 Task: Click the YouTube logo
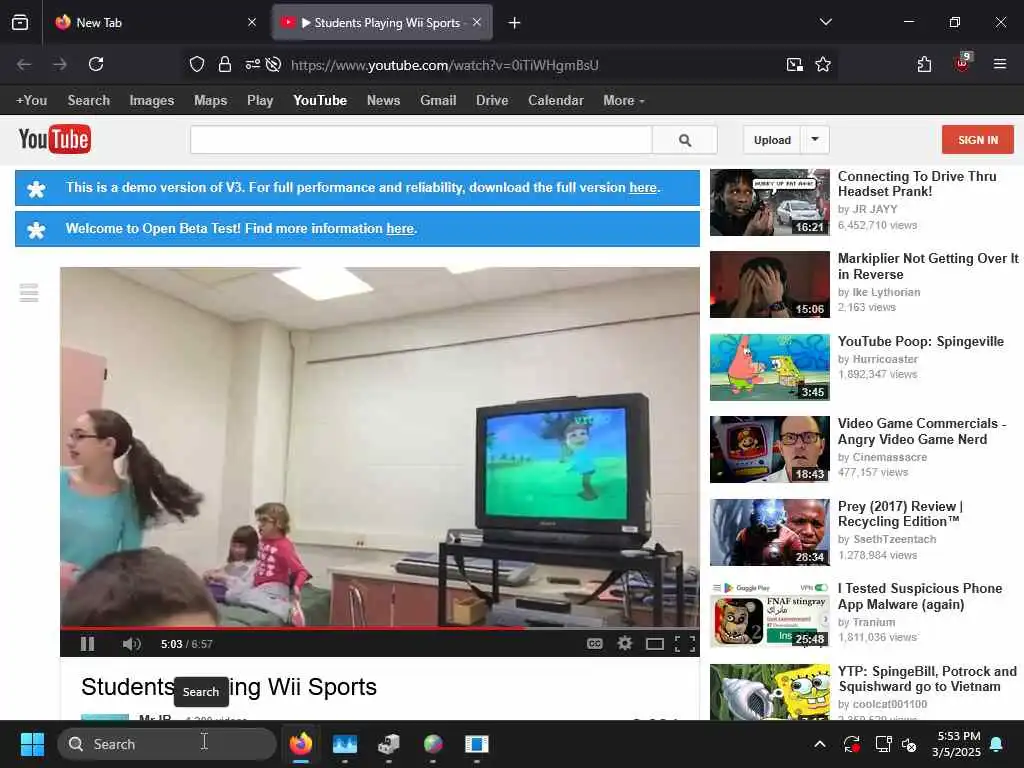point(55,139)
